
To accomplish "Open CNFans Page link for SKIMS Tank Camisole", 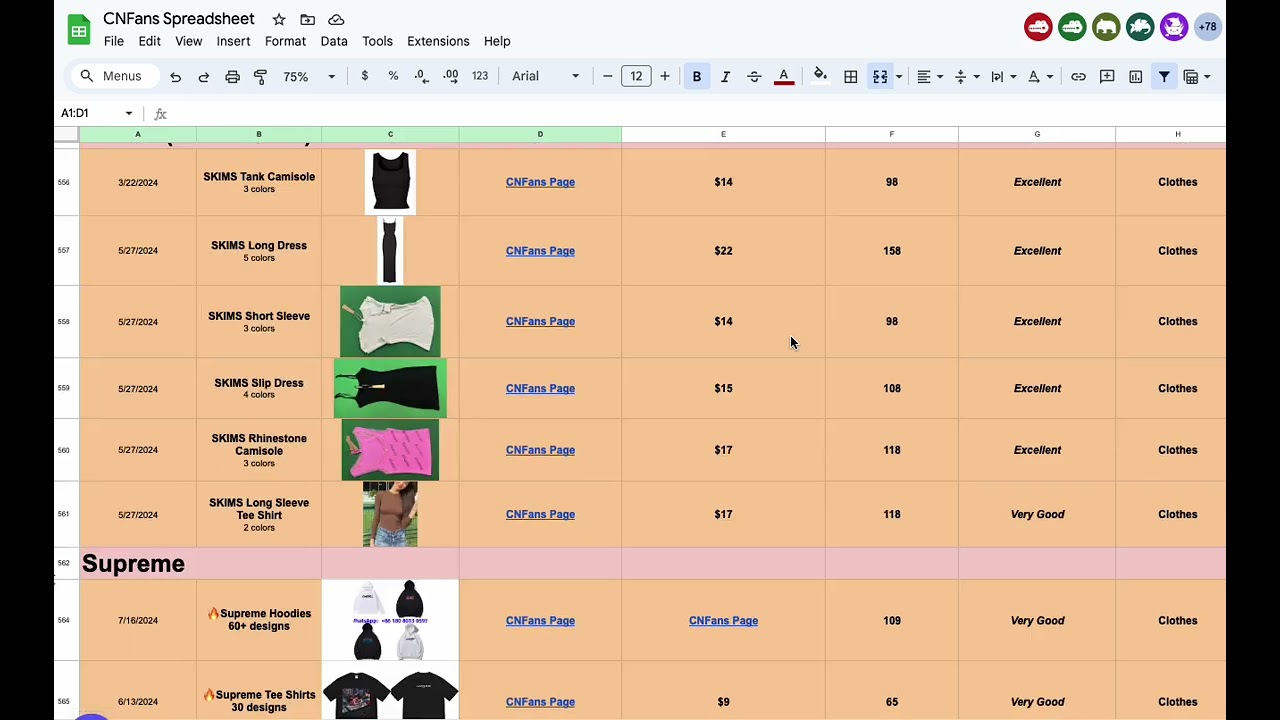I will tap(540, 182).
